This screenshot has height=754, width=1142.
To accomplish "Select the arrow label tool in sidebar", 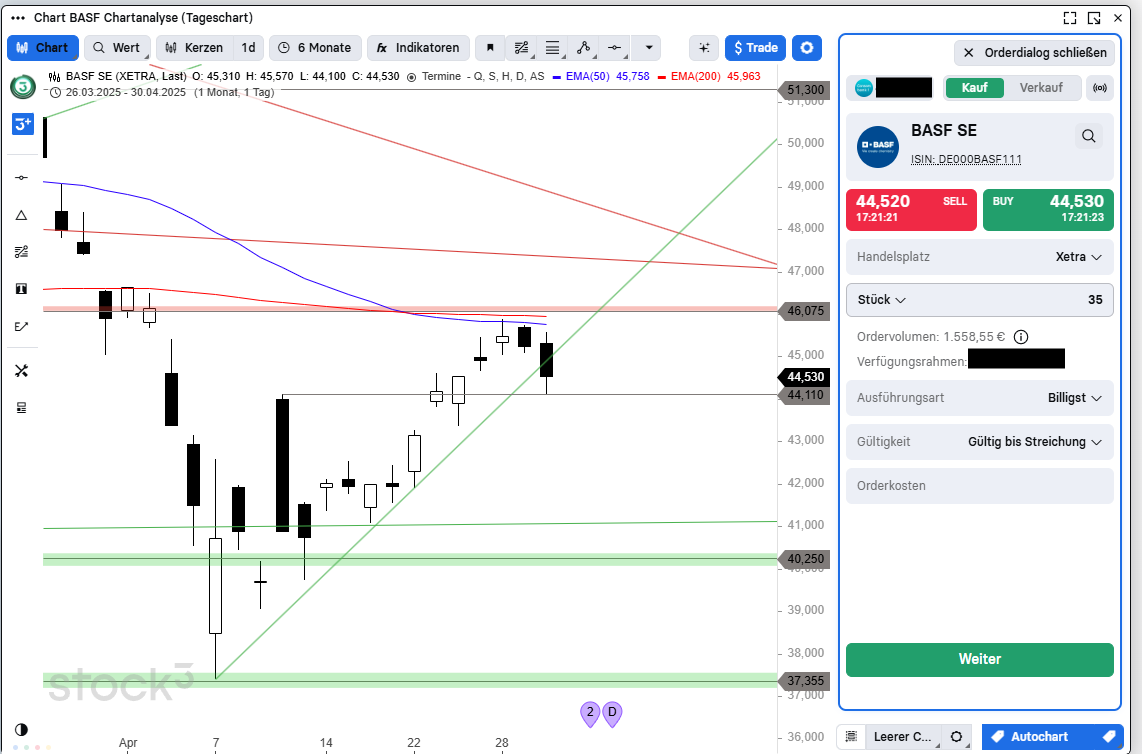I will [21, 326].
